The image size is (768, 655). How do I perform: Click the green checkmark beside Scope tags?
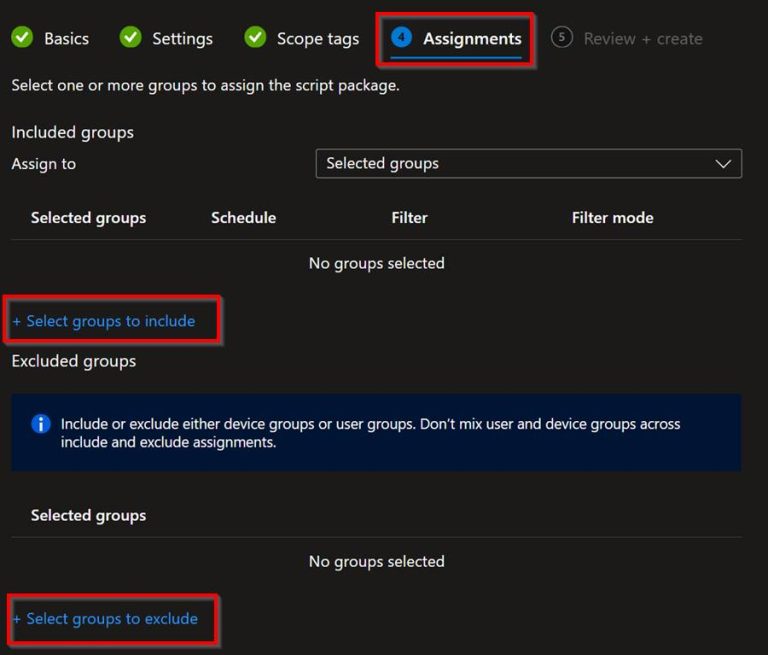point(255,38)
